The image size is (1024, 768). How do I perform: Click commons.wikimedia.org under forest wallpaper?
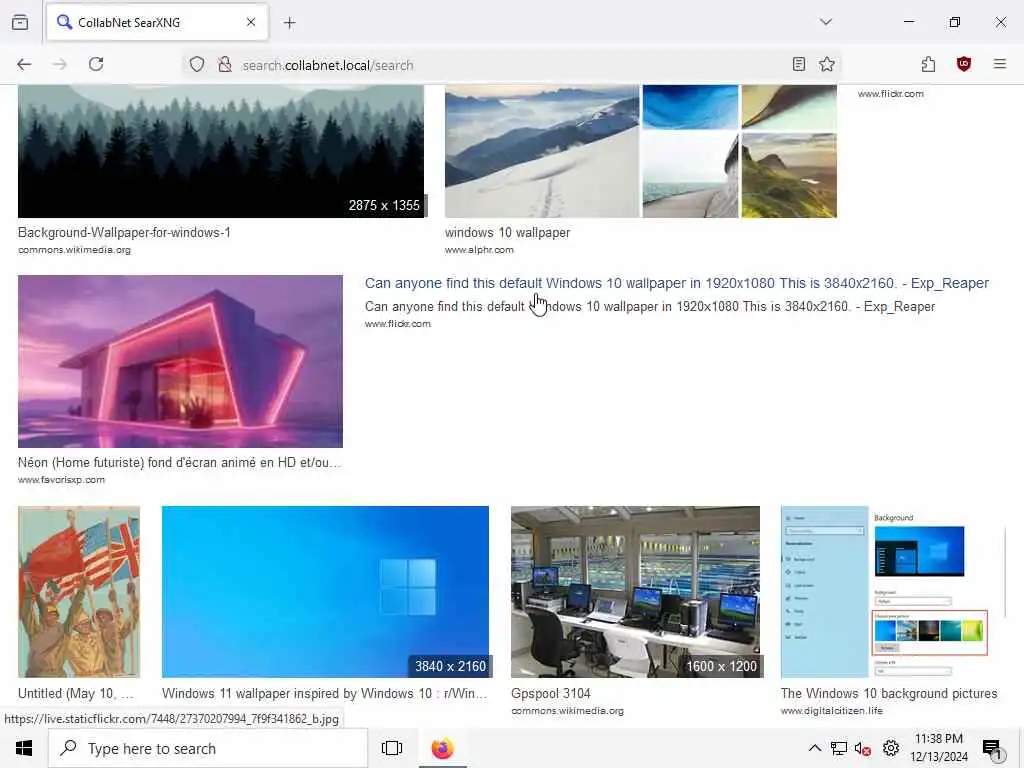coord(74,250)
